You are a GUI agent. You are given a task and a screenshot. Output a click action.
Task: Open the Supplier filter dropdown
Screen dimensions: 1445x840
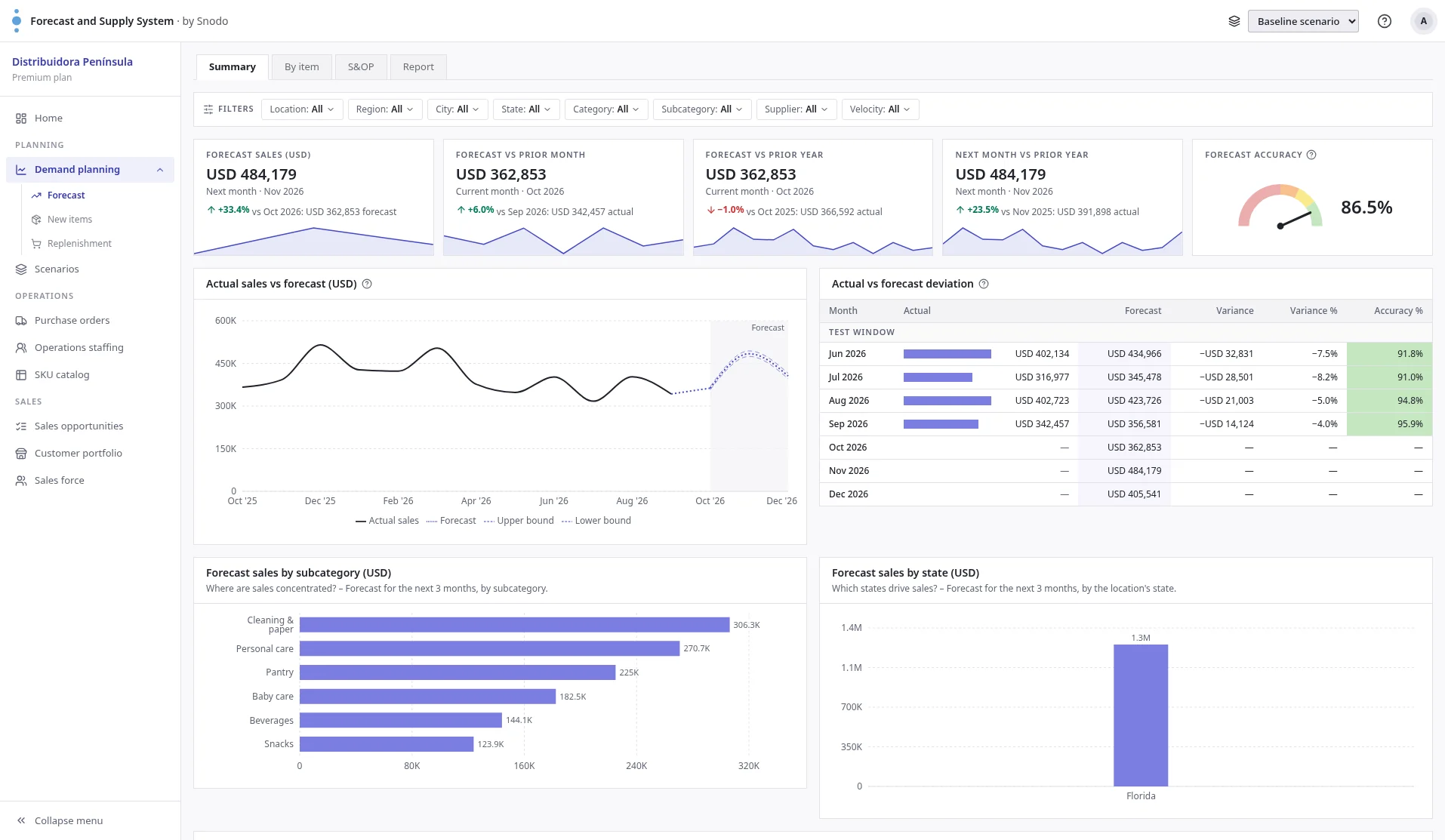click(x=796, y=109)
